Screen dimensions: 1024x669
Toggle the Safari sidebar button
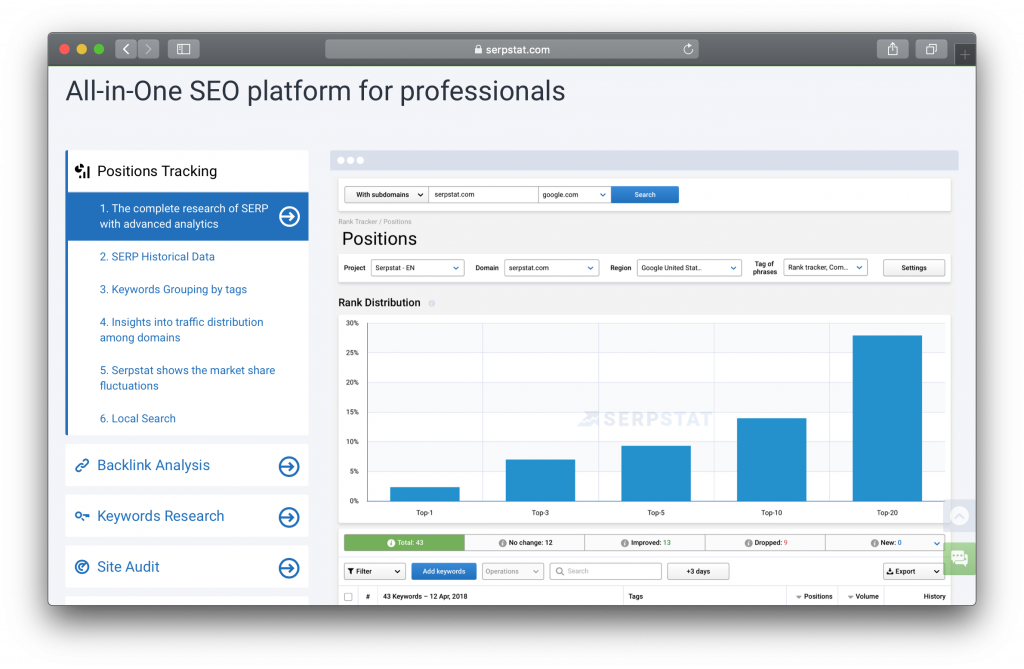point(184,49)
